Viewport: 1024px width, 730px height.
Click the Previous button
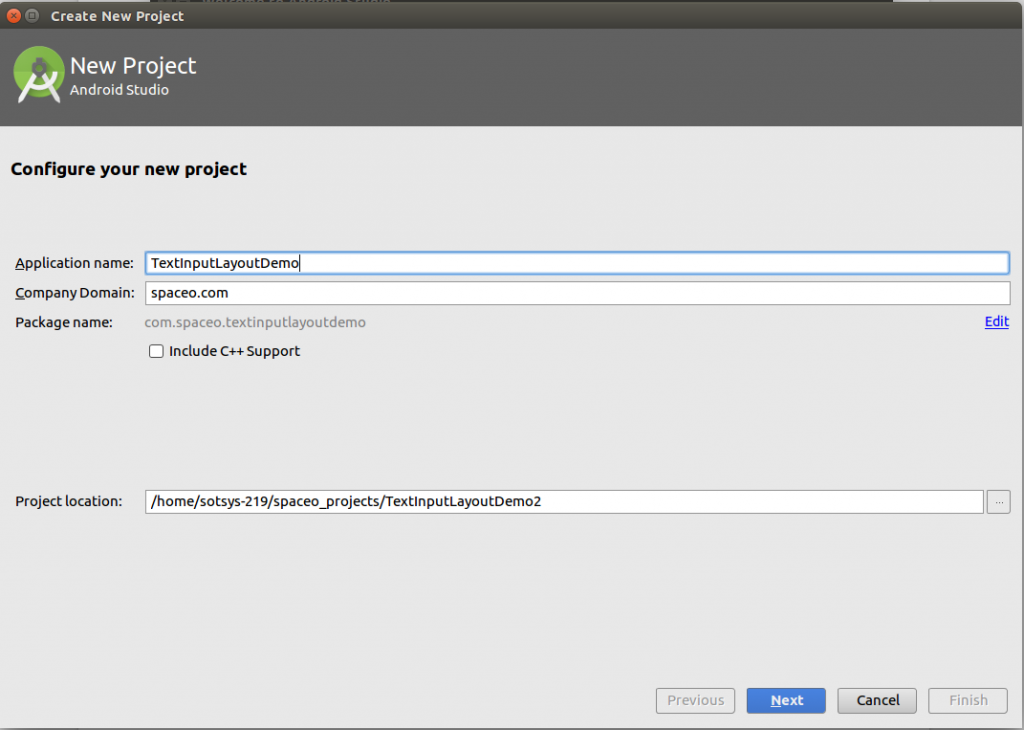[x=696, y=701]
